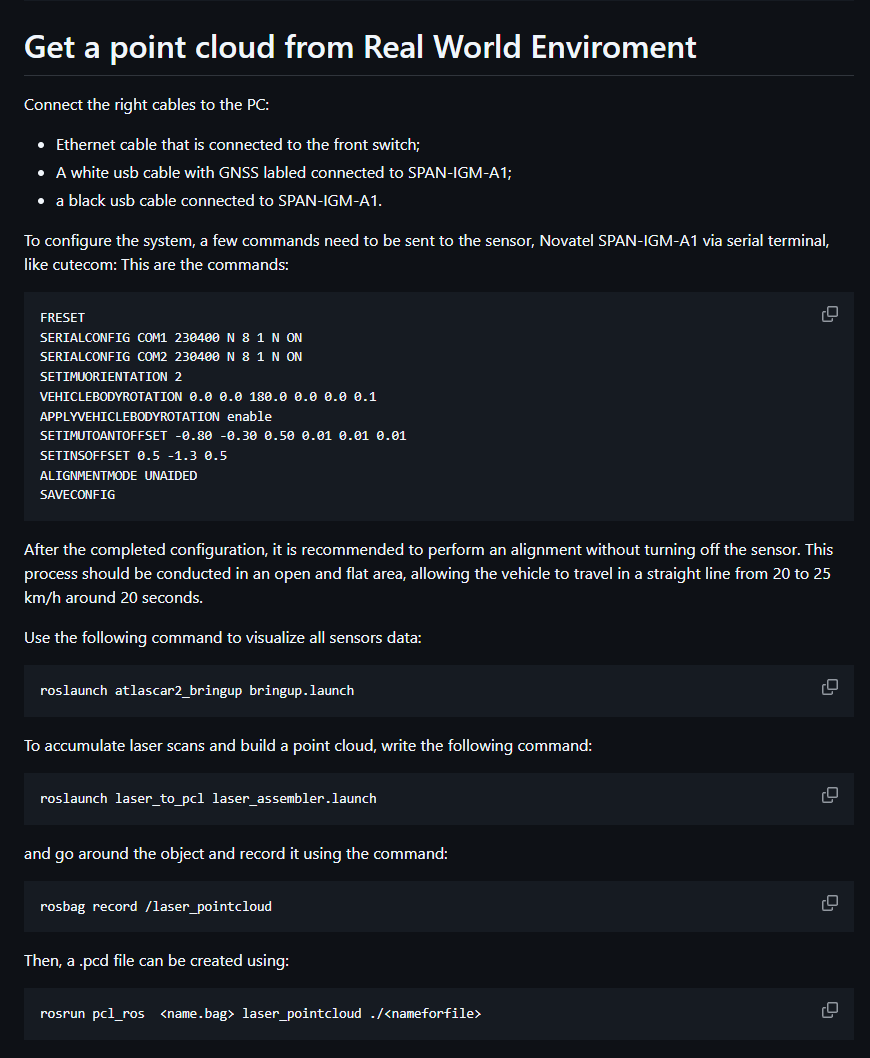The image size is (870, 1058).
Task: Copy the rosrun pcl_ros command
Action: click(829, 1010)
